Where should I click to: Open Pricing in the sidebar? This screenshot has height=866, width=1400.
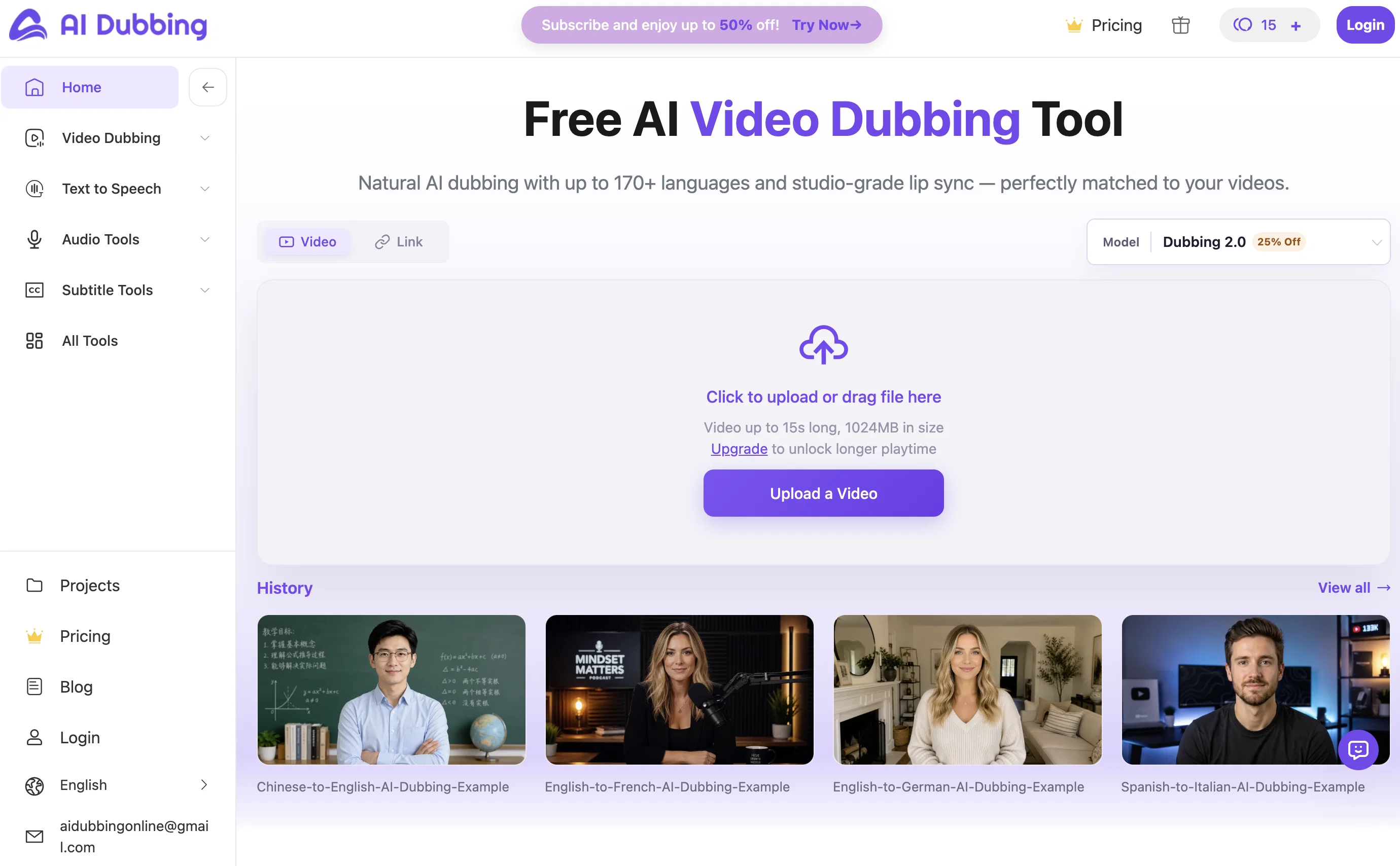pyautogui.click(x=85, y=636)
